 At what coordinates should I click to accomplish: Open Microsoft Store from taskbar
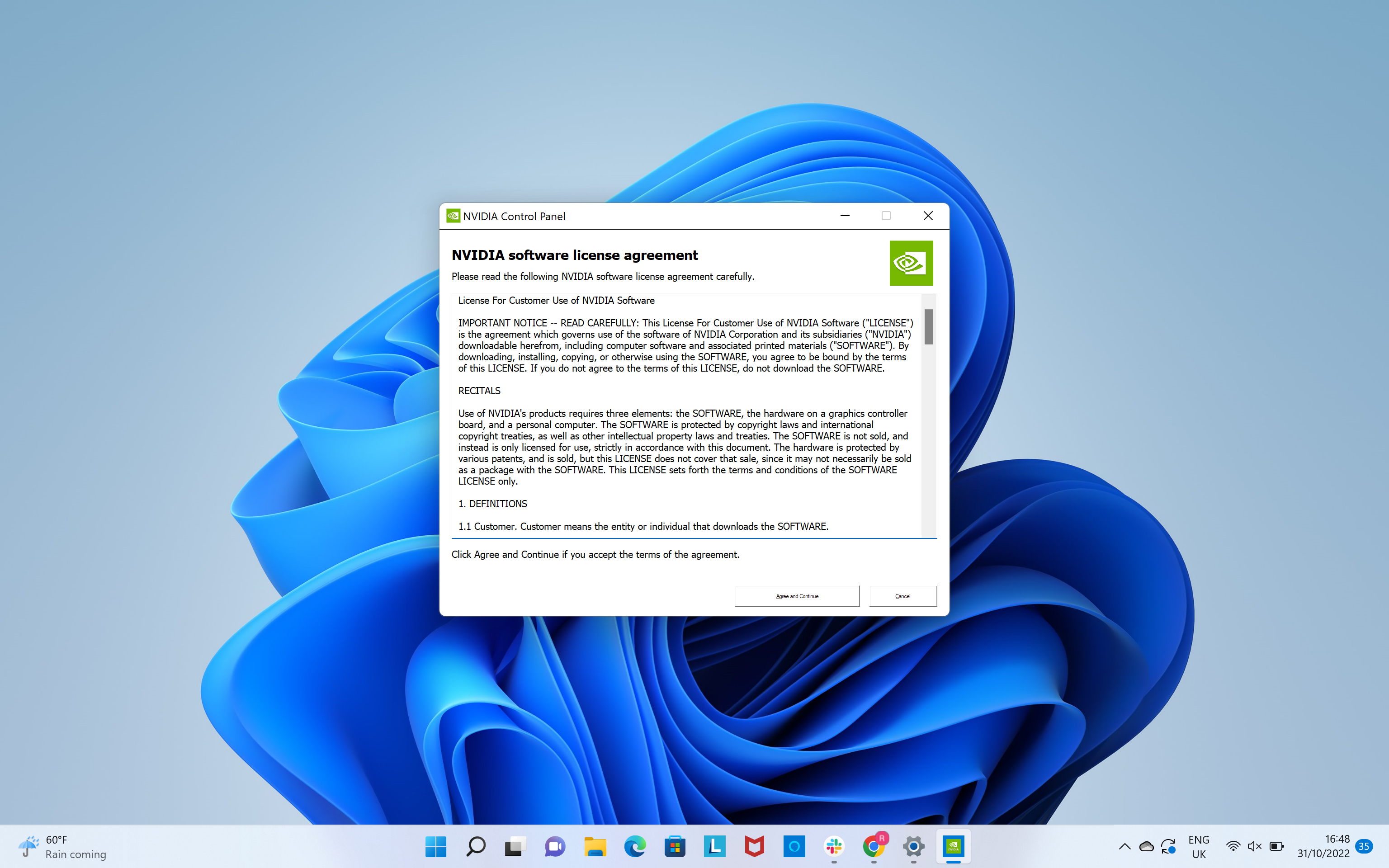point(675,846)
